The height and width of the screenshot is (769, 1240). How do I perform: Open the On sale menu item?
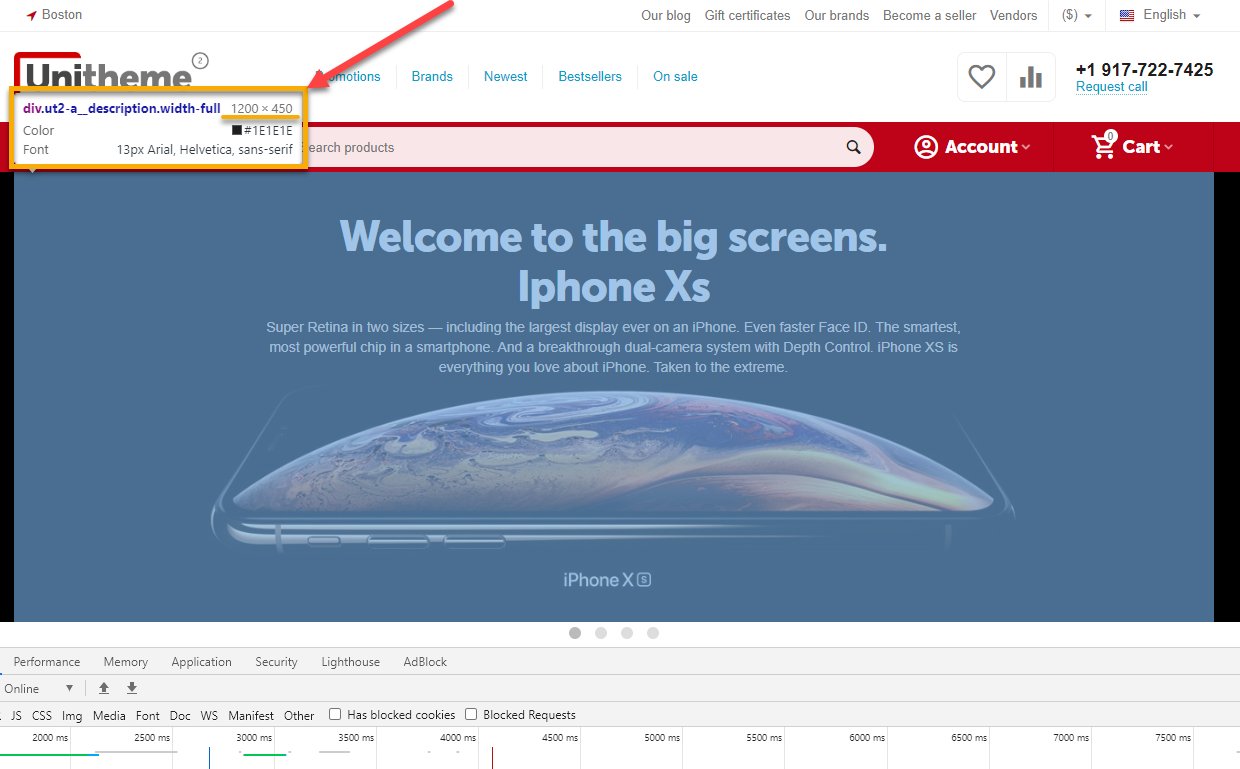click(x=675, y=76)
